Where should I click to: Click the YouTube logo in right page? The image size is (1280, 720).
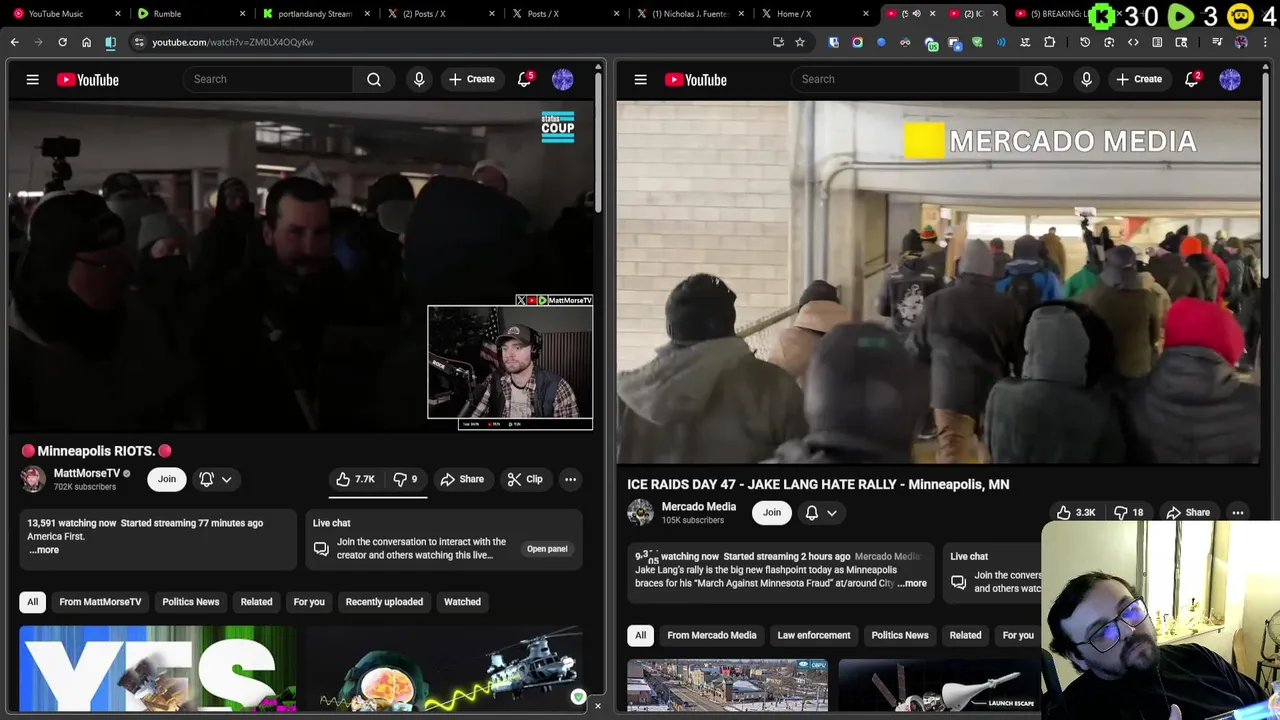tap(695, 79)
